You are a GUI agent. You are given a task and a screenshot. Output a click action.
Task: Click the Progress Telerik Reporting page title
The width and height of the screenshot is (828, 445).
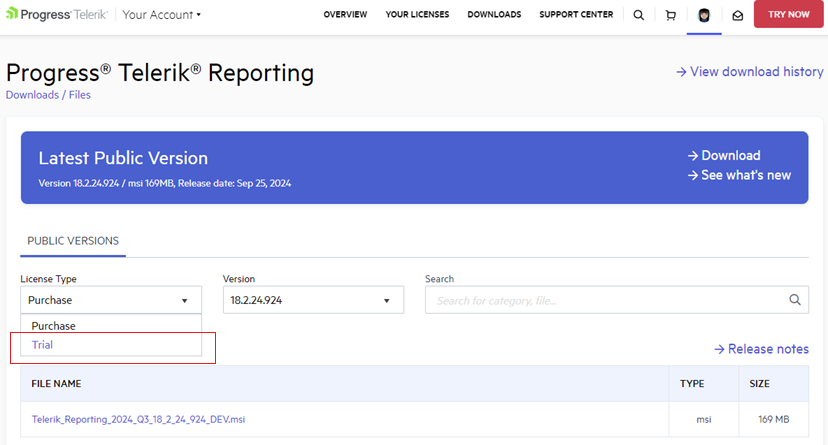(x=160, y=73)
